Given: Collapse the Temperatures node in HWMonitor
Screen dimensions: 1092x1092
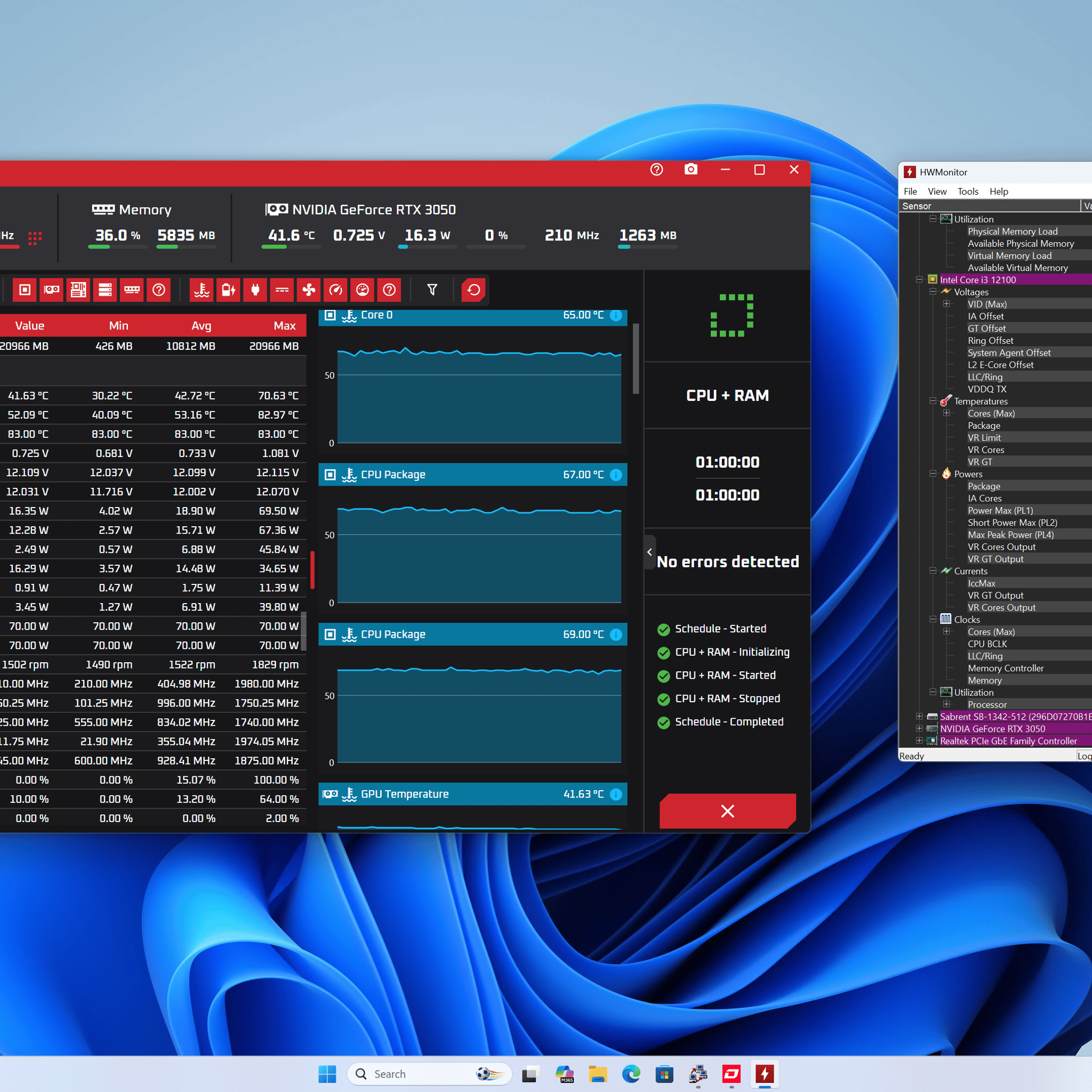Looking at the screenshot, I should pos(933,402).
